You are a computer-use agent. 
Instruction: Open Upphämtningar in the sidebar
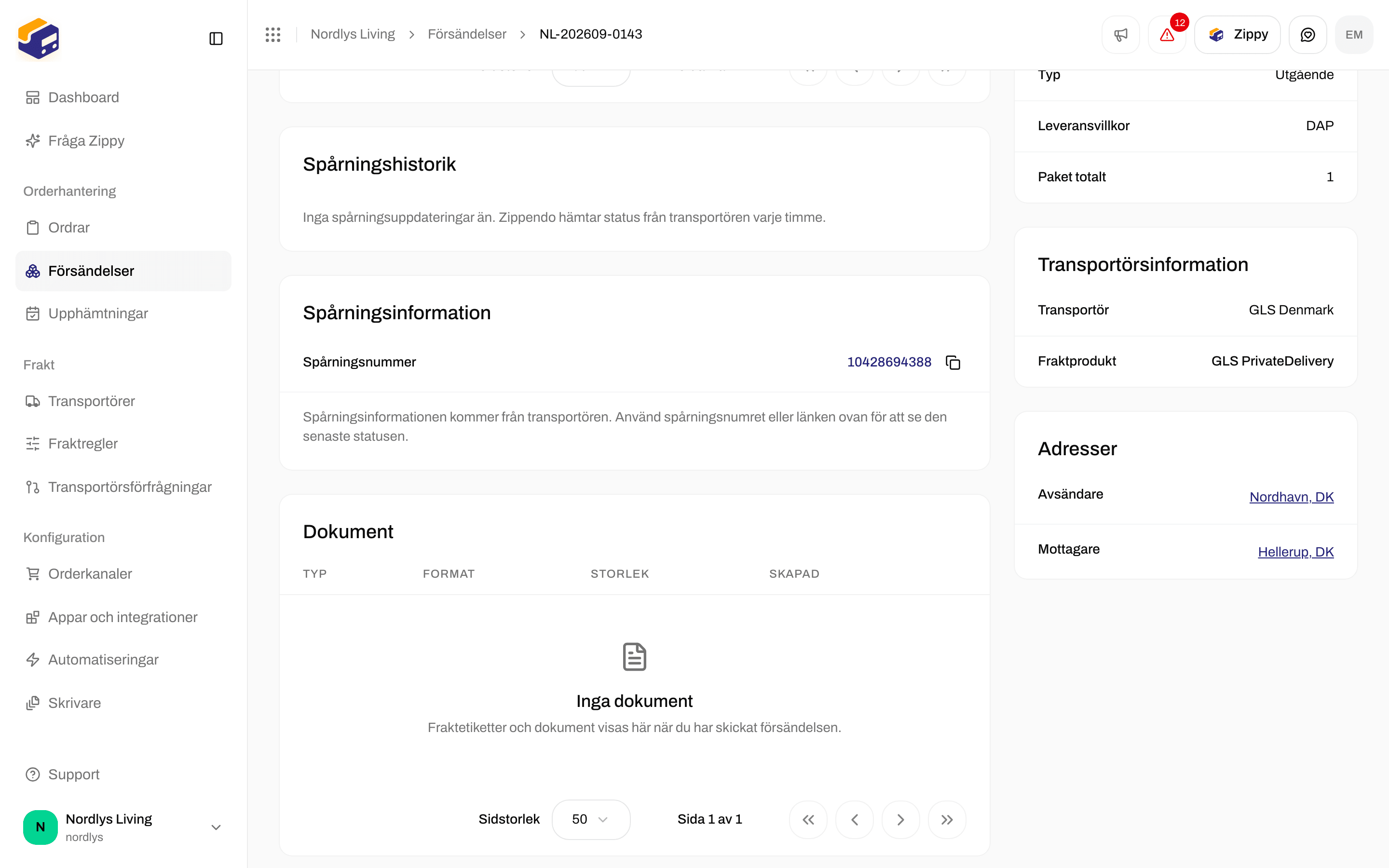click(x=123, y=313)
